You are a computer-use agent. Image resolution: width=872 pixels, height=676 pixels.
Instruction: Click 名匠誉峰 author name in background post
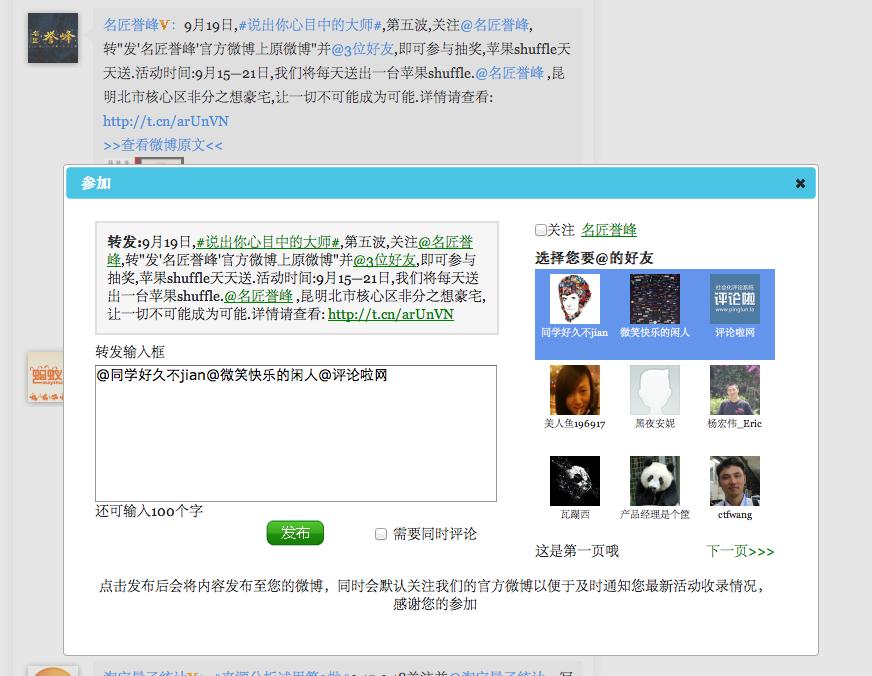[131, 25]
